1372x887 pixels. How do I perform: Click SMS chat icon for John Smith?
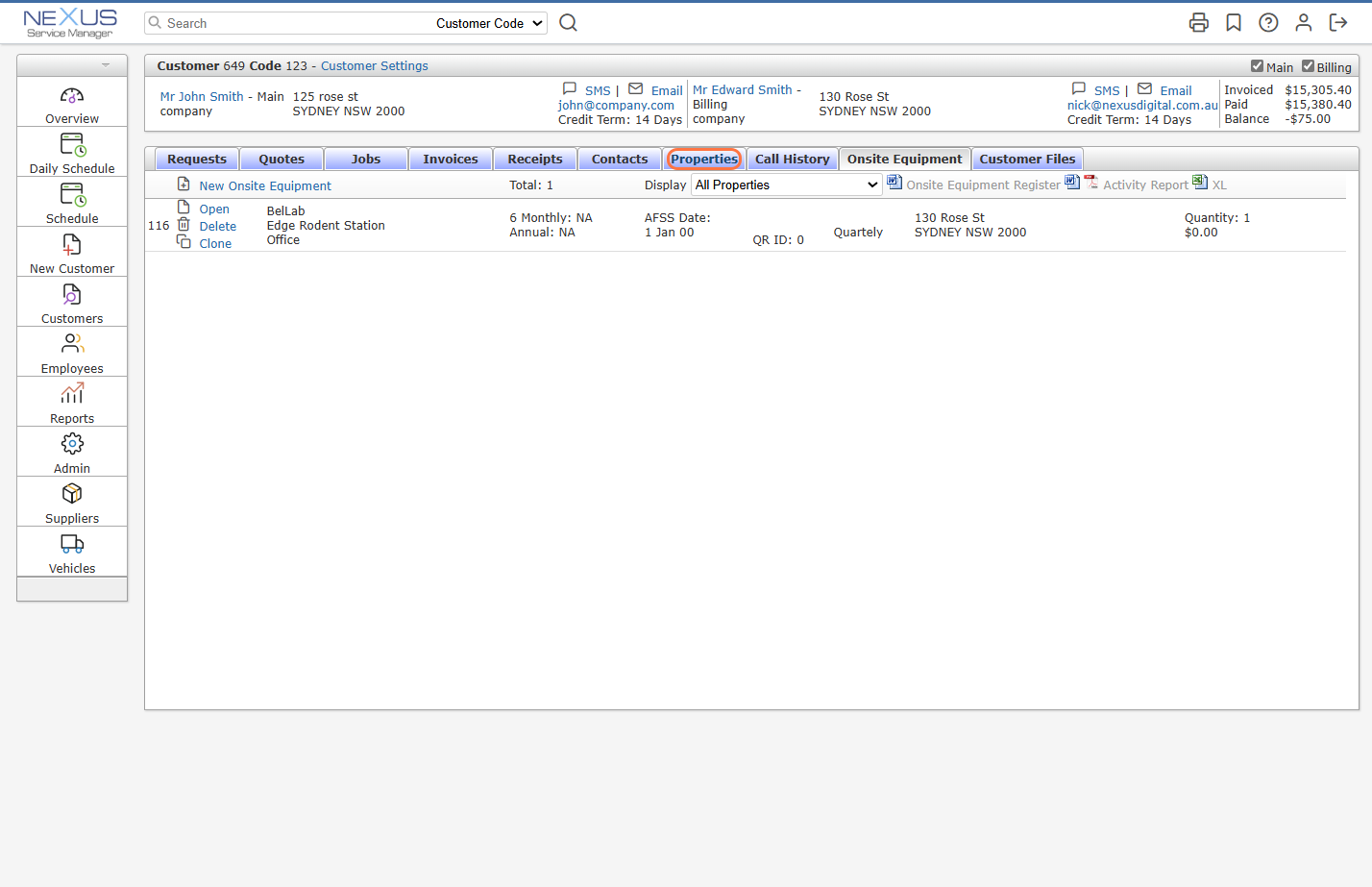click(570, 88)
